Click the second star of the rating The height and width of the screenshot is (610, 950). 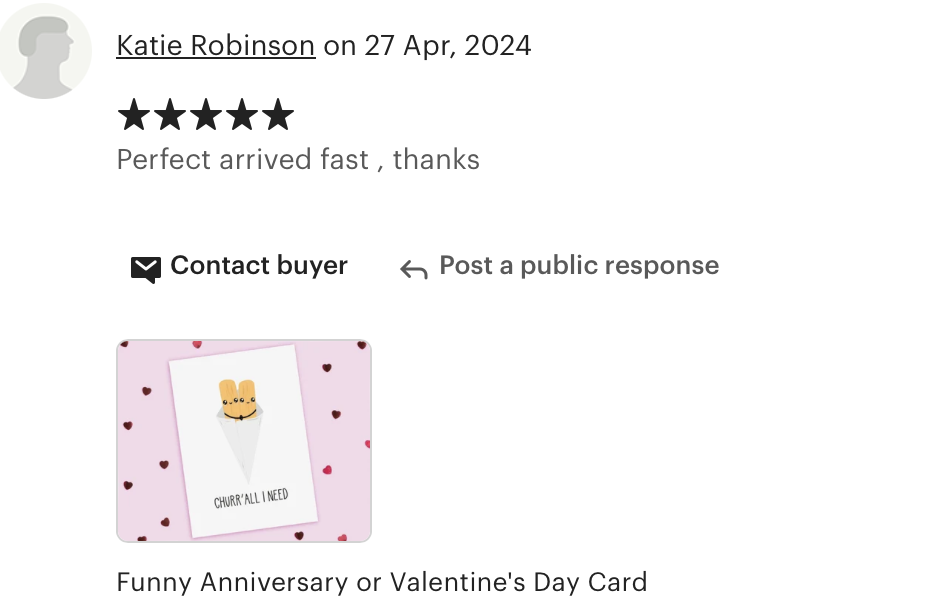[x=170, y=114]
